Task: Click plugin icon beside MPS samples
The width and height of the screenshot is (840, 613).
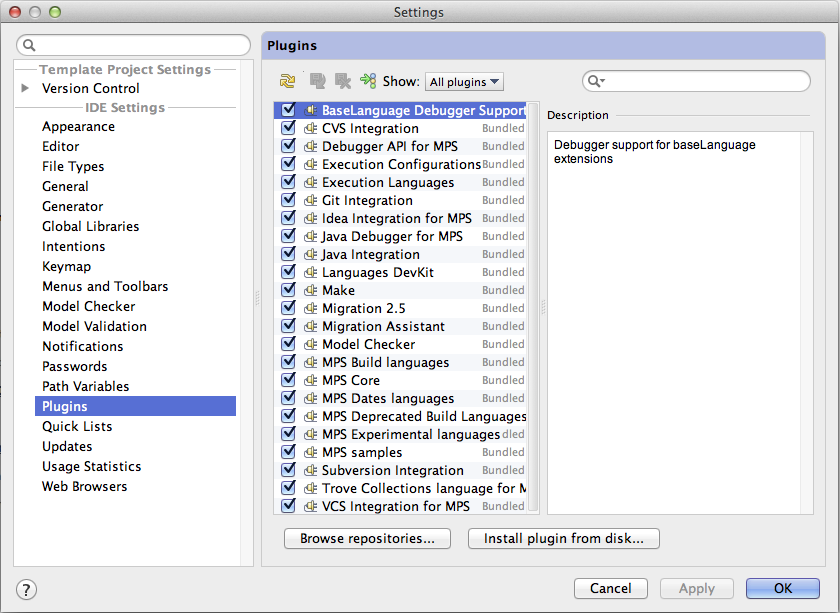Action: [x=311, y=453]
